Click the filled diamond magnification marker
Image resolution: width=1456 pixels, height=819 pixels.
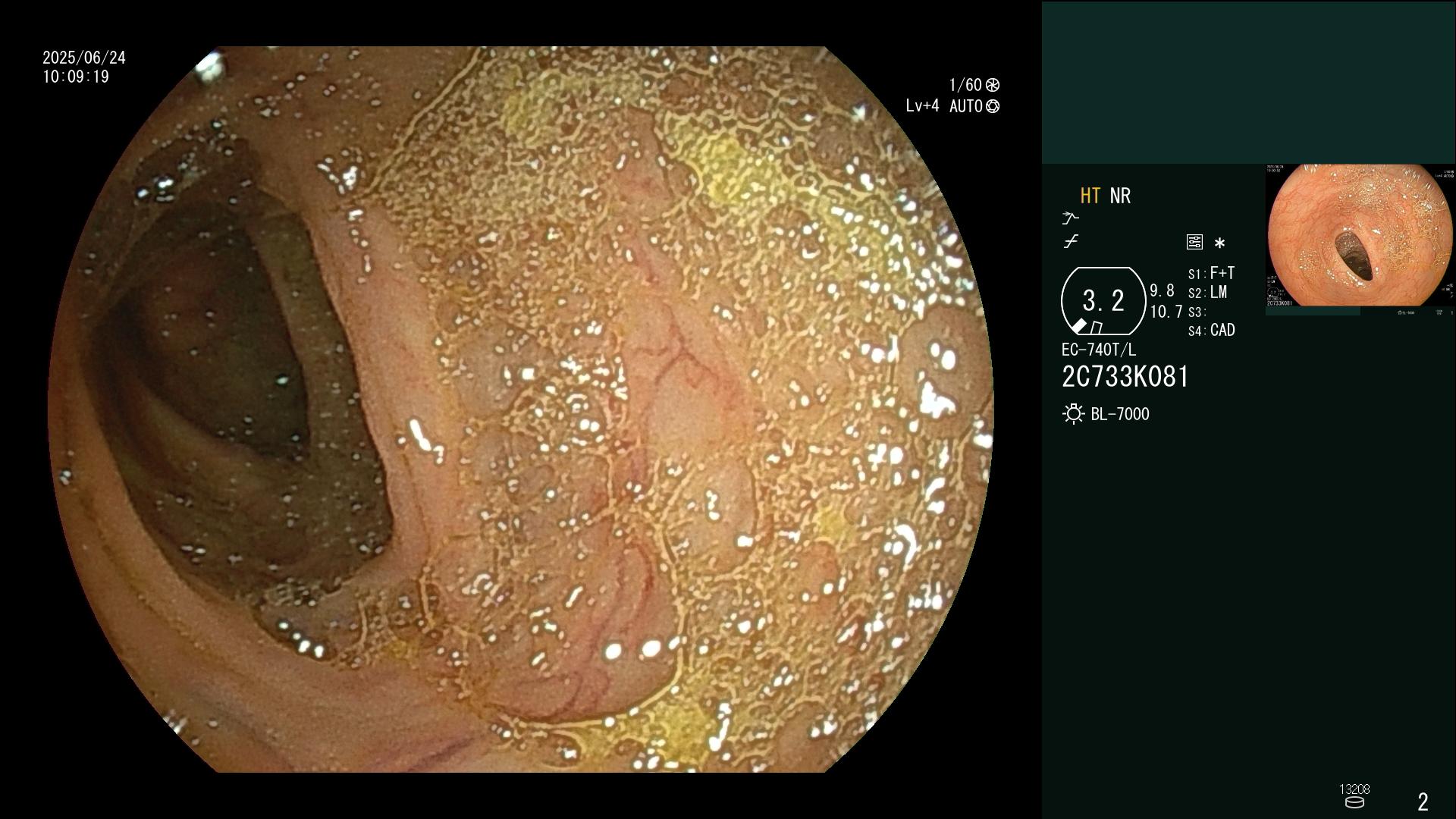[x=1079, y=325]
